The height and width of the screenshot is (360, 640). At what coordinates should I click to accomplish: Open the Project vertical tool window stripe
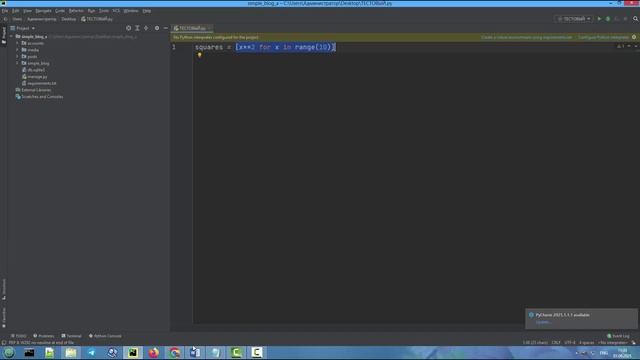pyautogui.click(x=4, y=36)
